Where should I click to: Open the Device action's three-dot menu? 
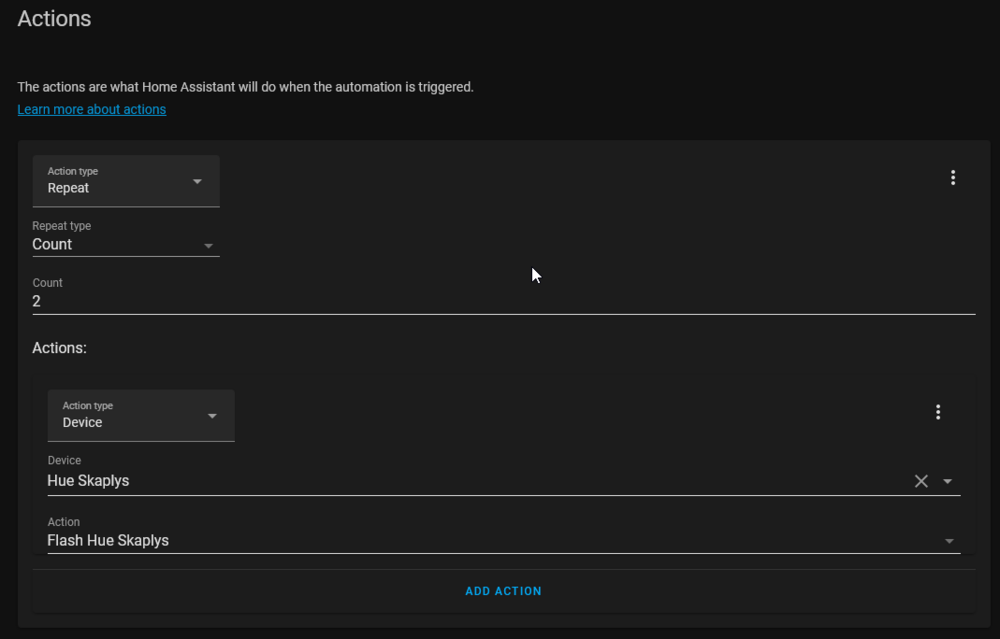pyautogui.click(x=937, y=412)
